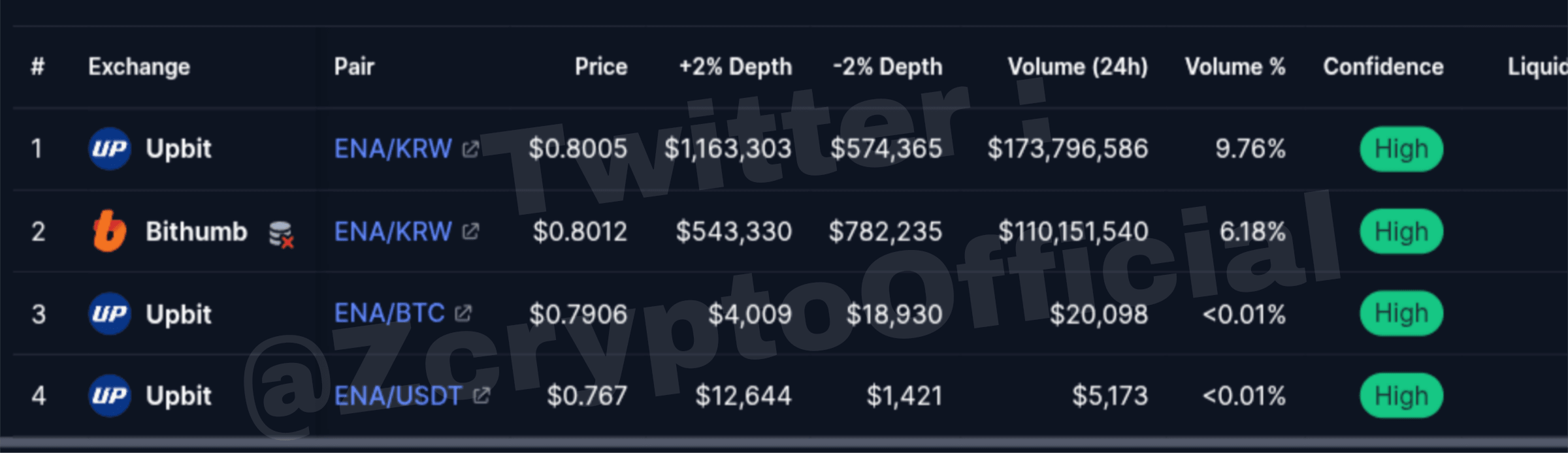
Task: Open the ENA/USDT pair link
Action: point(398,396)
